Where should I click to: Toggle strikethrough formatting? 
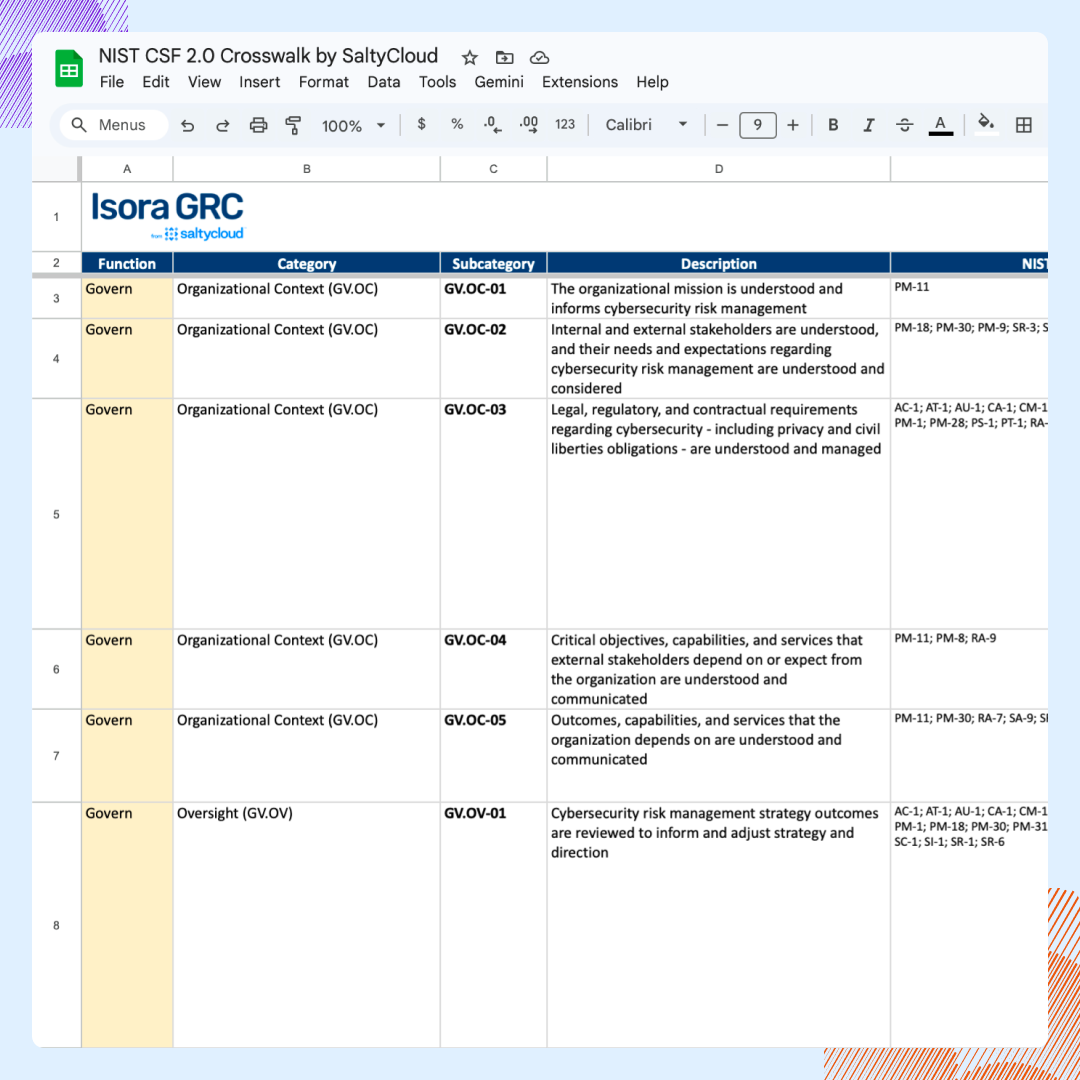(x=904, y=125)
